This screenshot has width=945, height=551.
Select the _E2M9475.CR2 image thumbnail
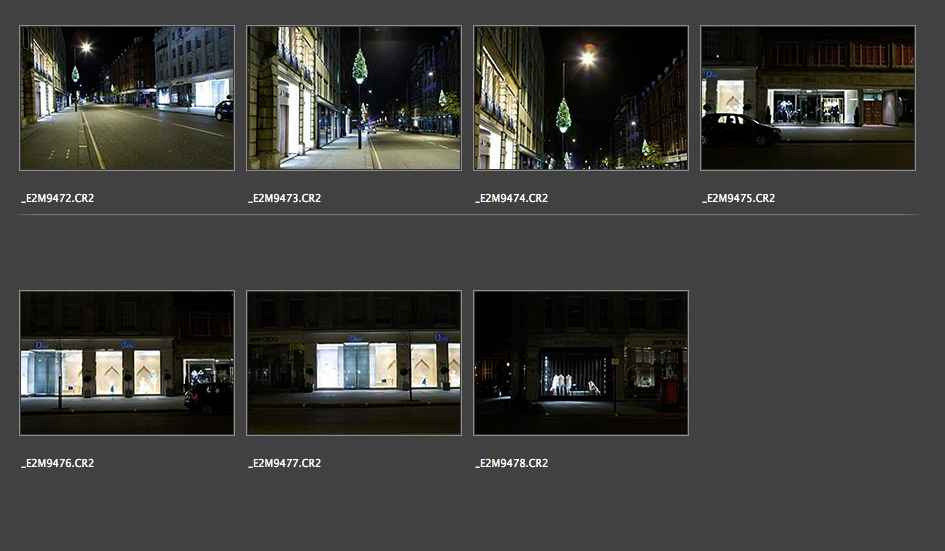click(808, 98)
